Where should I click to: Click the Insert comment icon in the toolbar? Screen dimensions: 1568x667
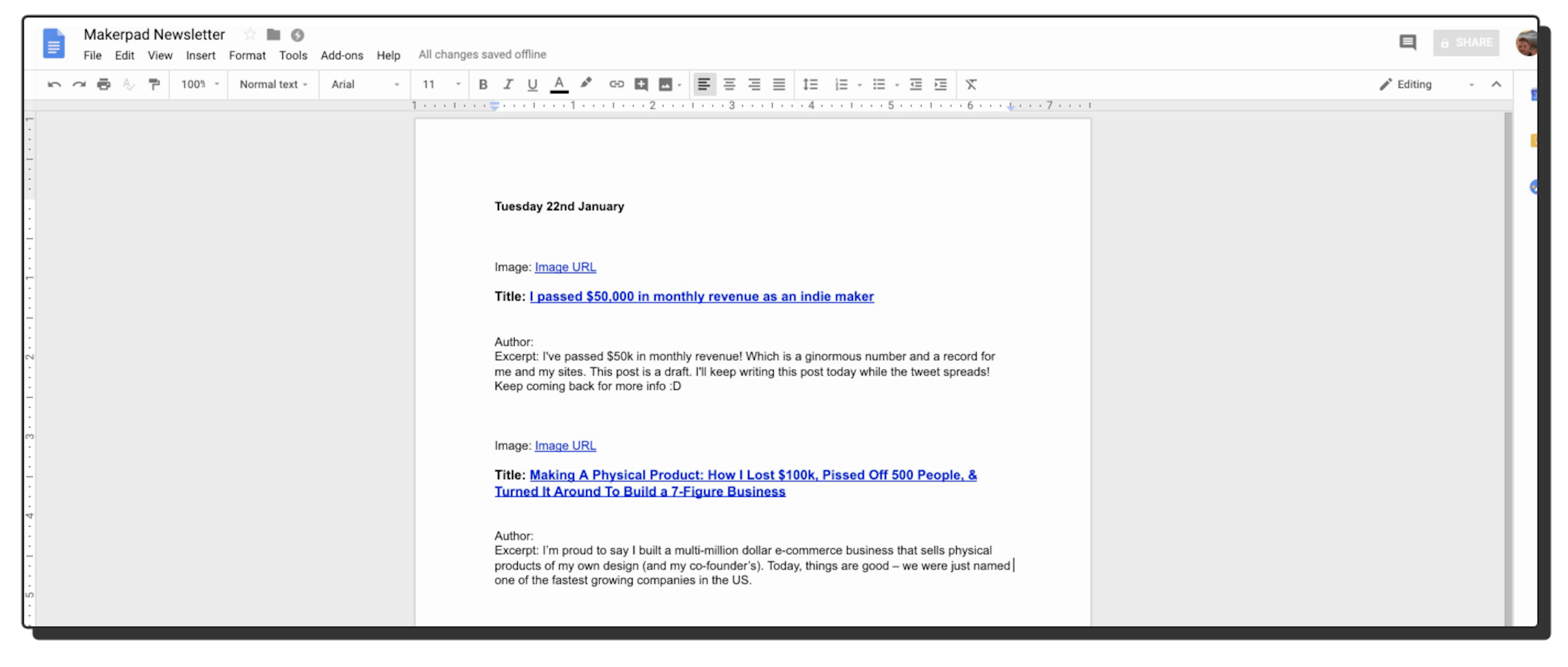click(640, 84)
